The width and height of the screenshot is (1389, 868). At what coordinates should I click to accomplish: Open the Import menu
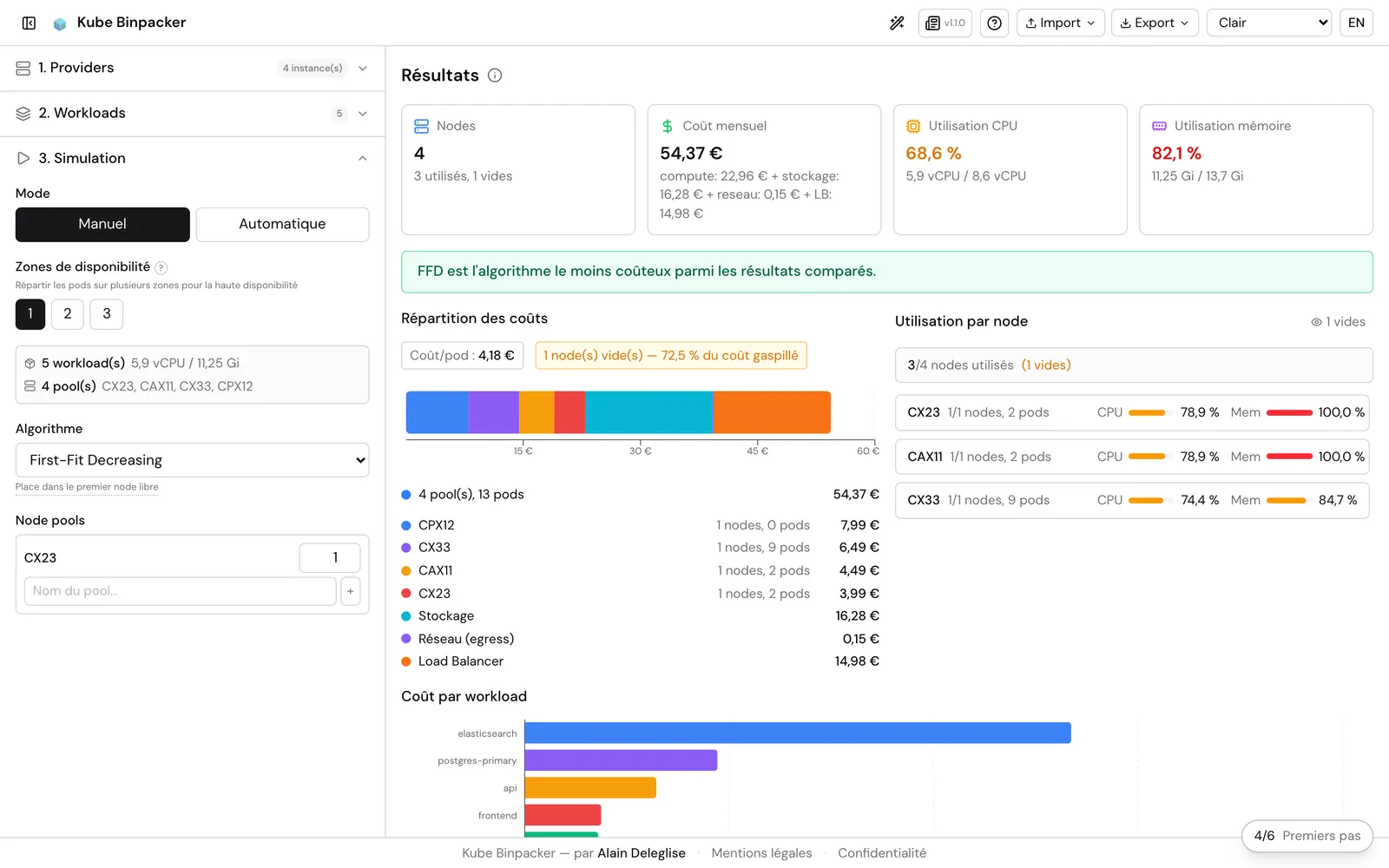pos(1060,23)
